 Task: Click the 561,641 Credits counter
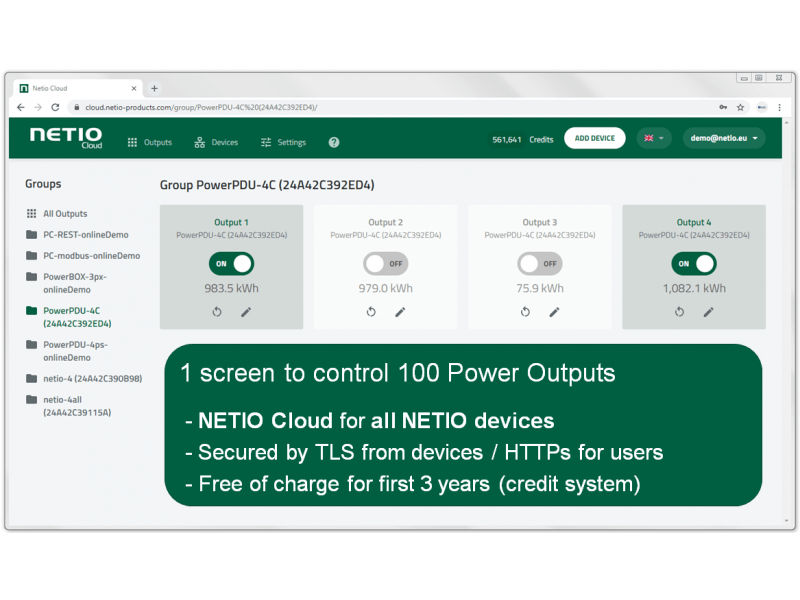coord(522,139)
